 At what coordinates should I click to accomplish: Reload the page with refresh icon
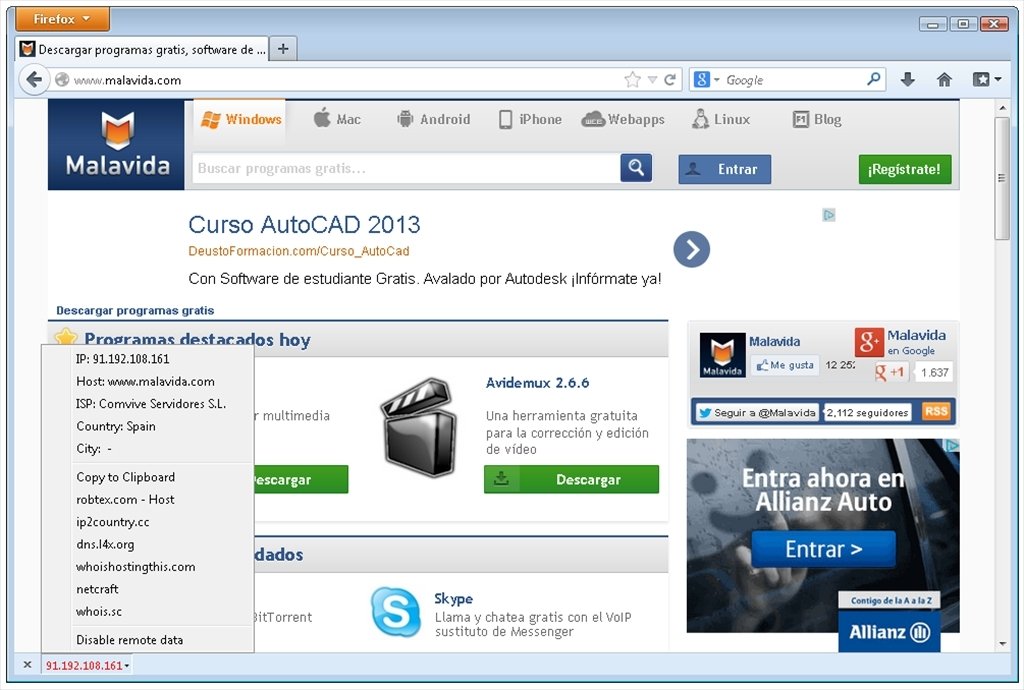(669, 80)
